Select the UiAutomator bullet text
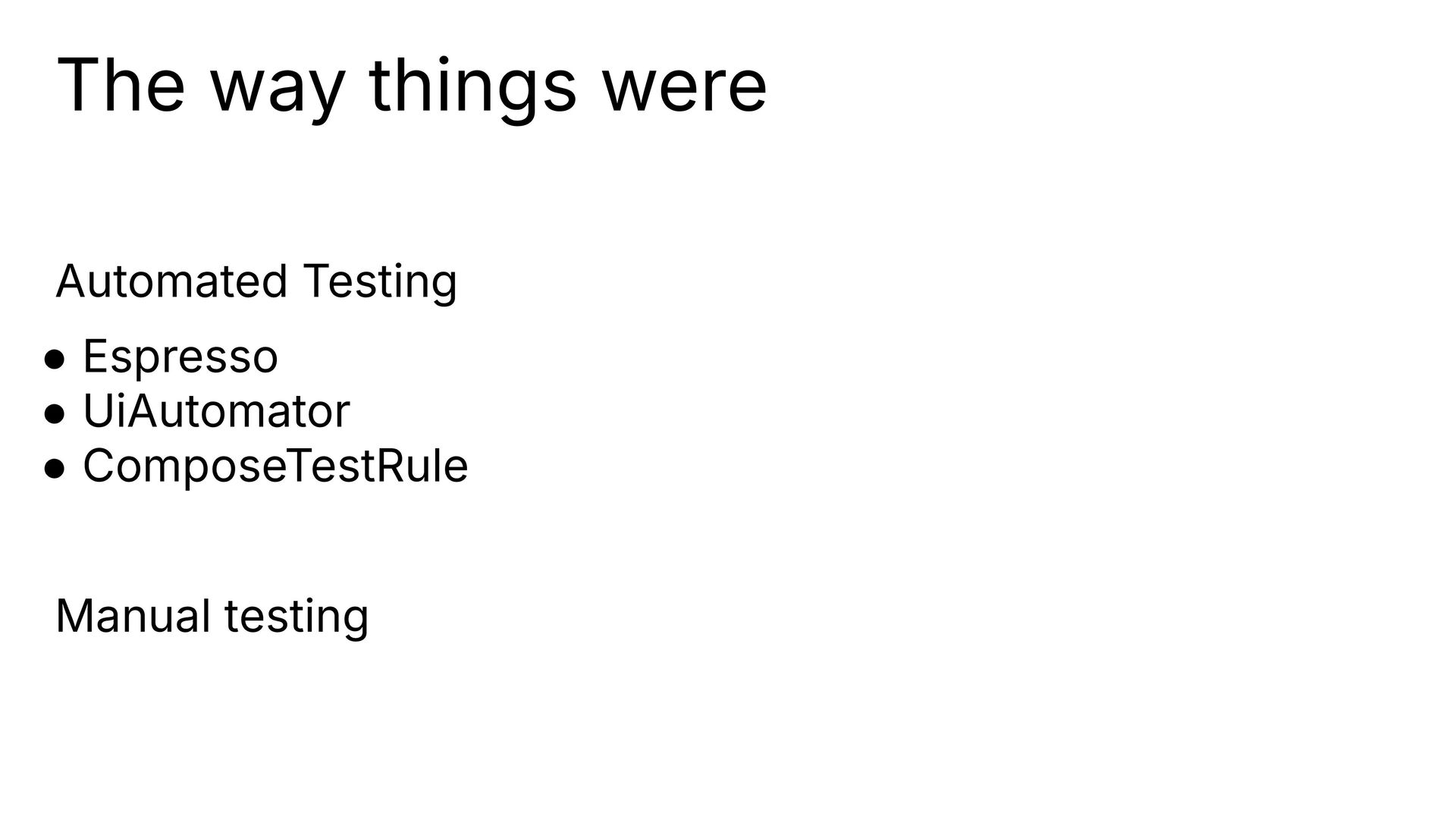1456x820 pixels. pos(216,411)
